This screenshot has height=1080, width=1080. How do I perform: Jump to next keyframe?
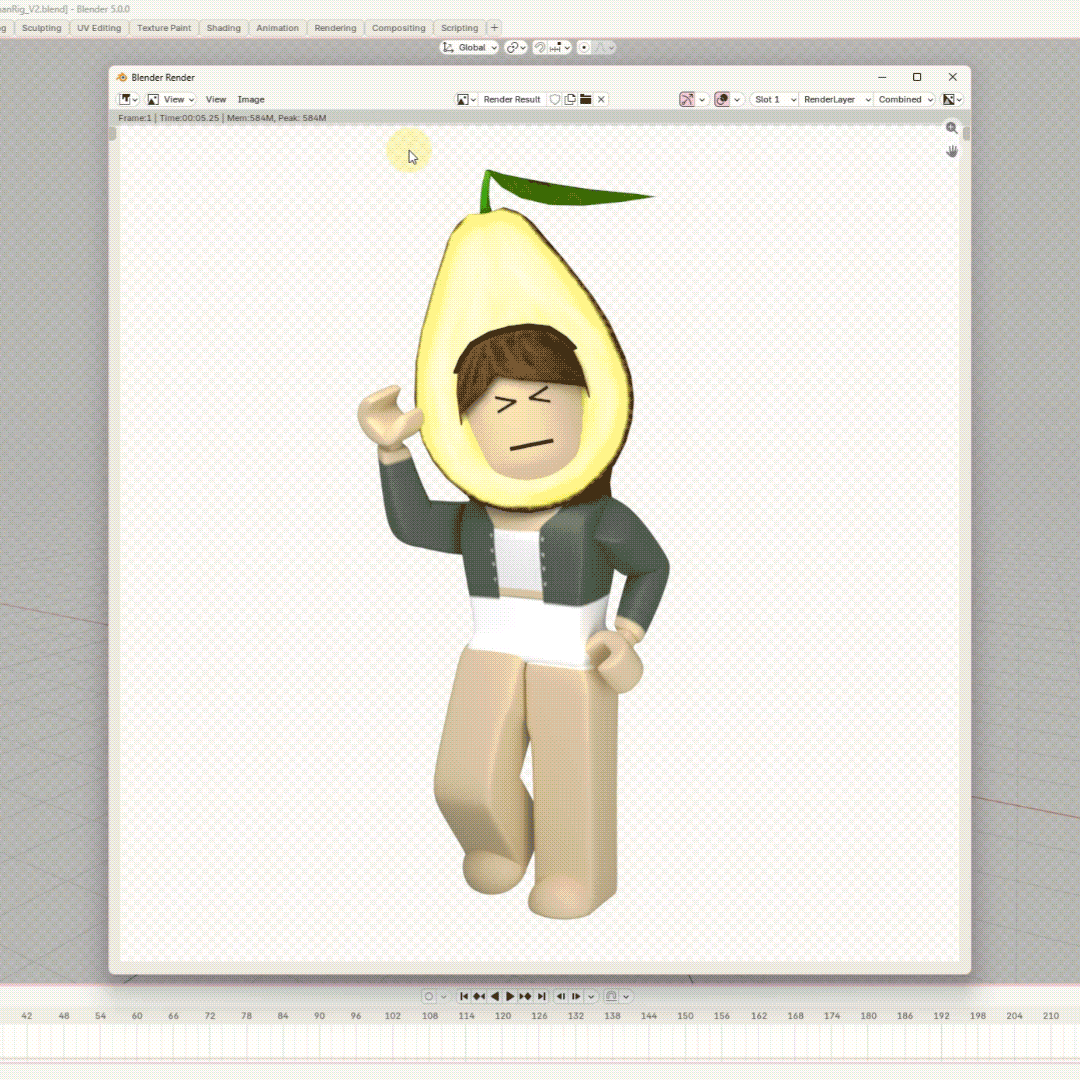click(x=526, y=996)
